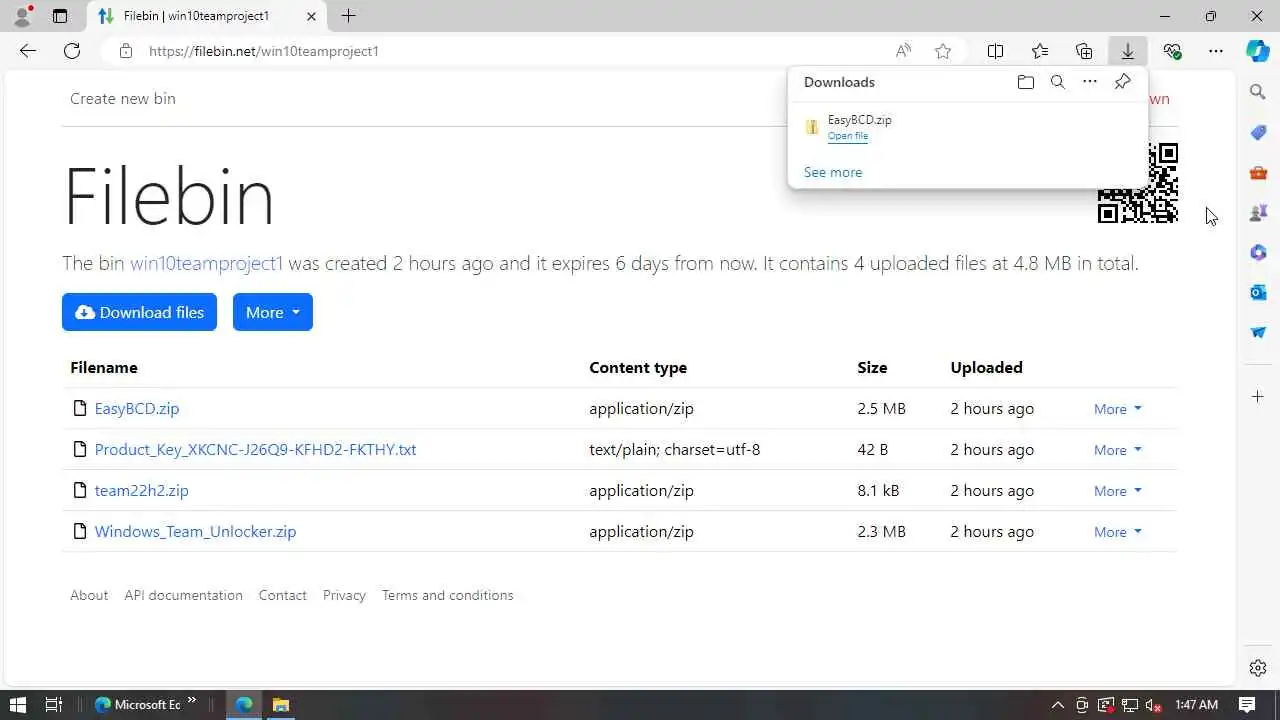Expand More menu for Windows_Team_Unlocker.zip row
1280x720 pixels.
coord(1117,532)
